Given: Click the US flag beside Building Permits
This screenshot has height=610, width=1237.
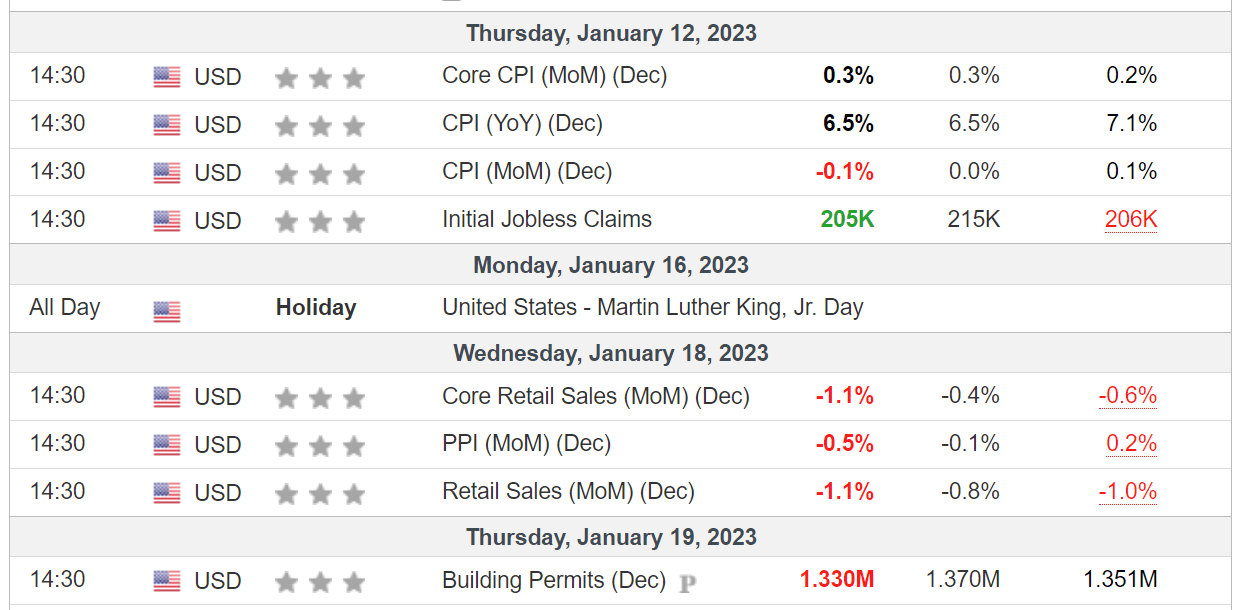Looking at the screenshot, I should tap(167, 581).
